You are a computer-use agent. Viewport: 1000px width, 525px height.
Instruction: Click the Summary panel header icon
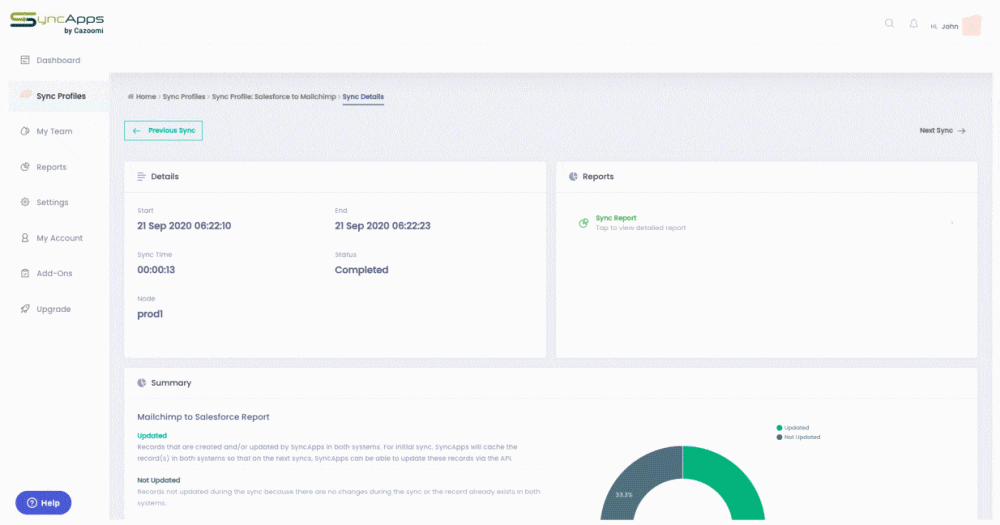[x=142, y=383]
